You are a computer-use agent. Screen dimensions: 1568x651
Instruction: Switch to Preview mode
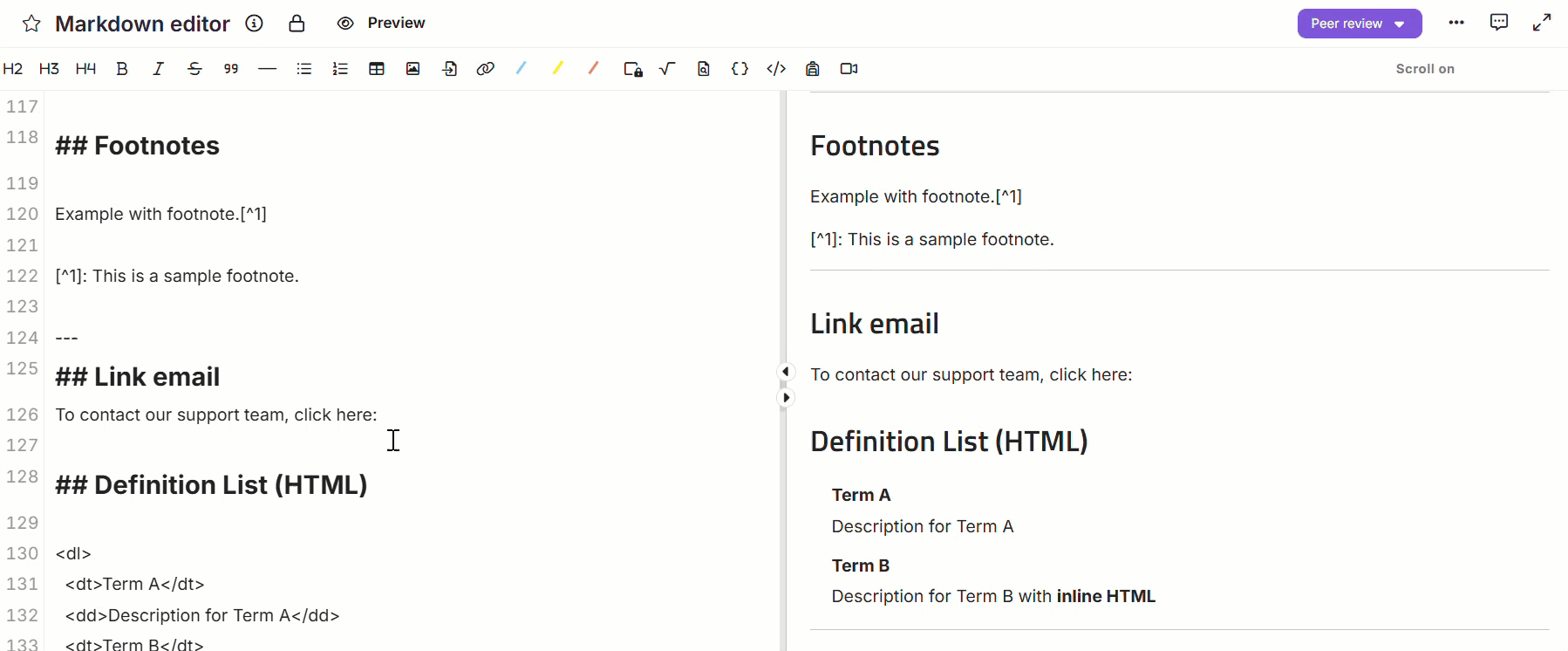[381, 24]
